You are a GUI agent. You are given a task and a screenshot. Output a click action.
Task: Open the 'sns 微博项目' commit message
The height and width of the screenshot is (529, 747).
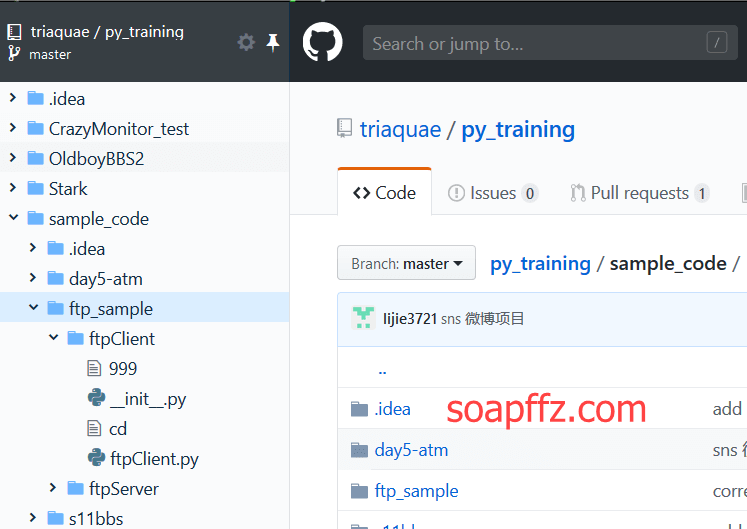click(x=482, y=318)
